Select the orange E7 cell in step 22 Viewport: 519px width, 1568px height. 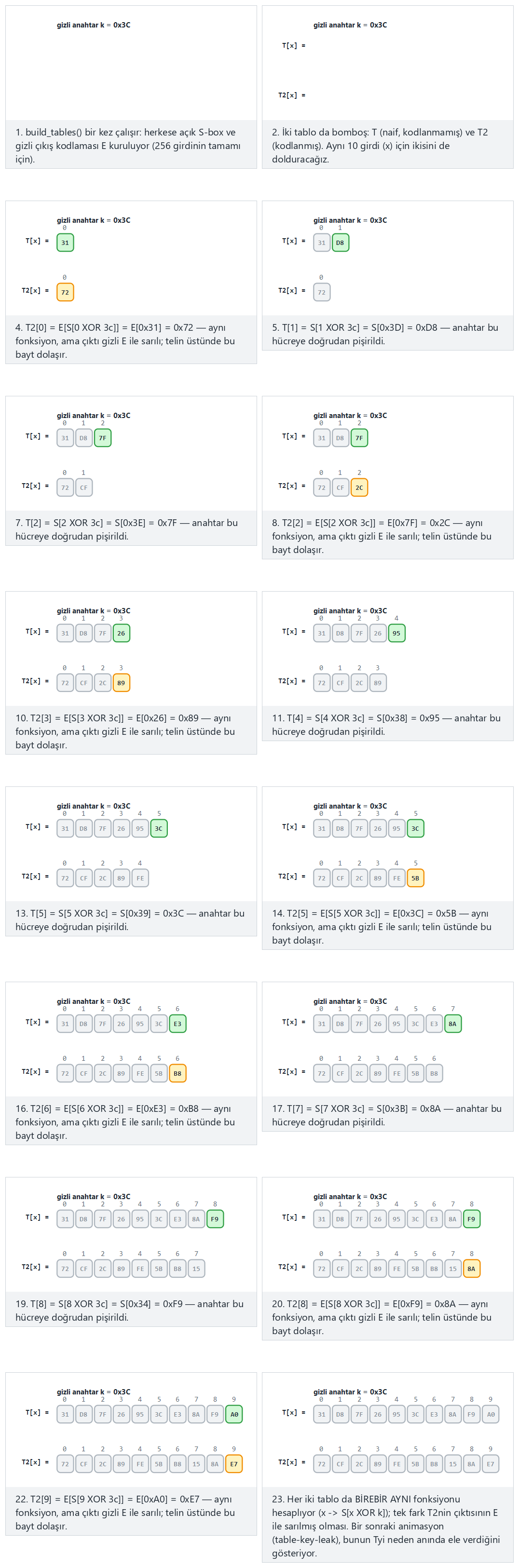[234, 1464]
